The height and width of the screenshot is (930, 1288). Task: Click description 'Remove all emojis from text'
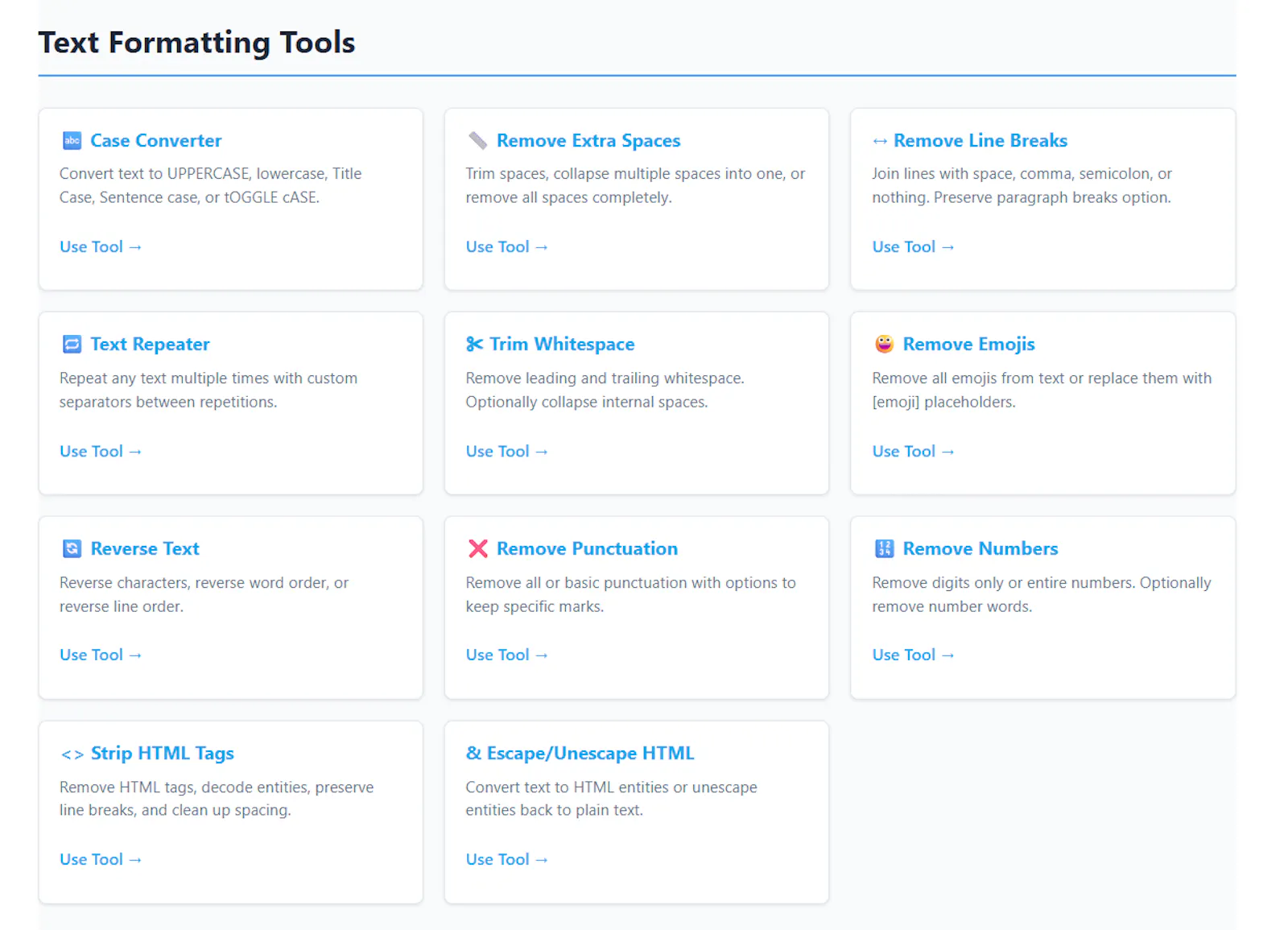click(1042, 391)
